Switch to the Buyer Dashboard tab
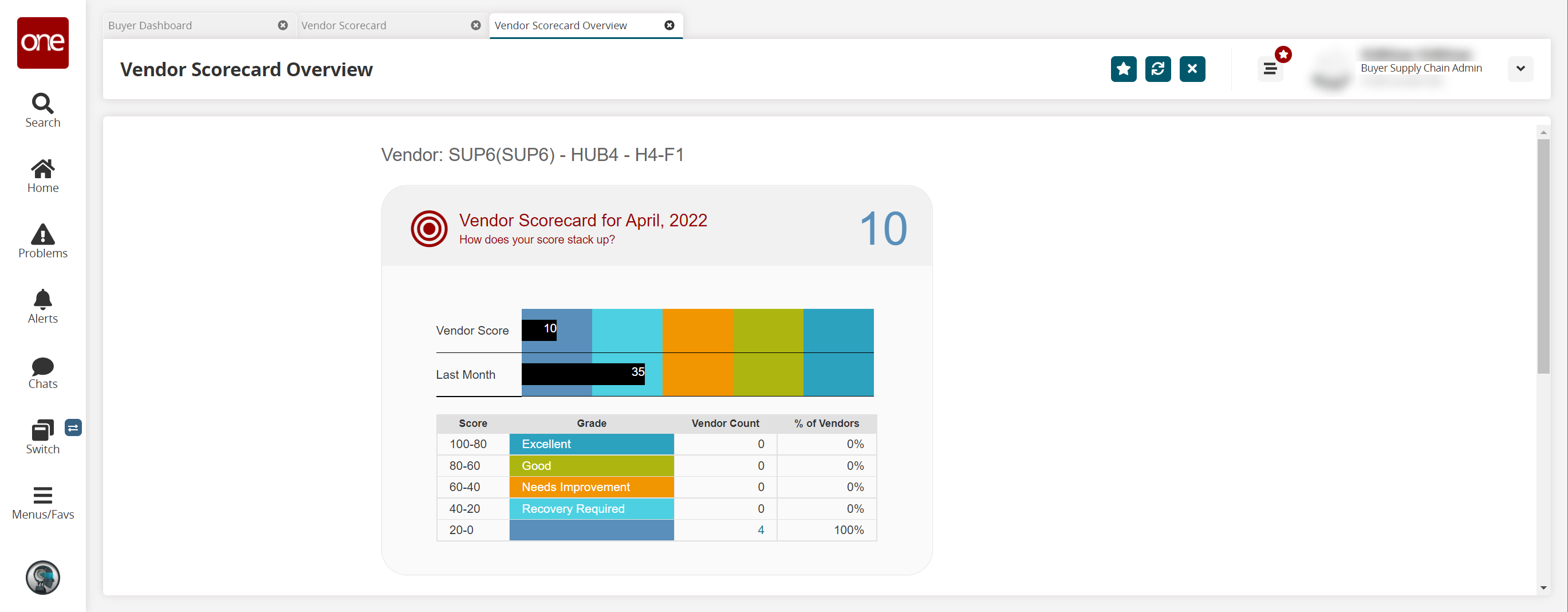The width and height of the screenshot is (1568, 612). click(149, 26)
